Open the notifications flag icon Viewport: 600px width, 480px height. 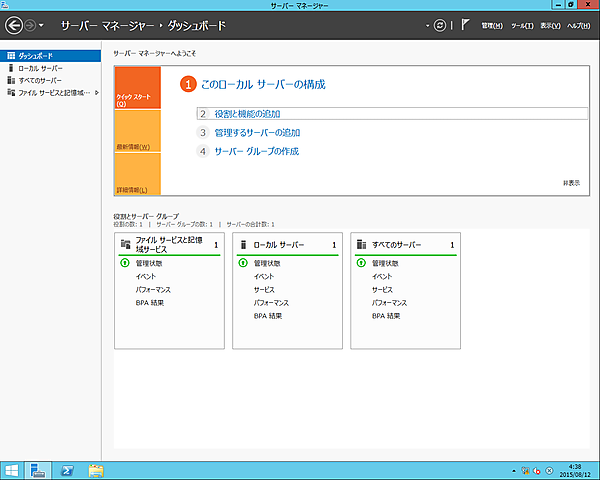click(x=465, y=24)
